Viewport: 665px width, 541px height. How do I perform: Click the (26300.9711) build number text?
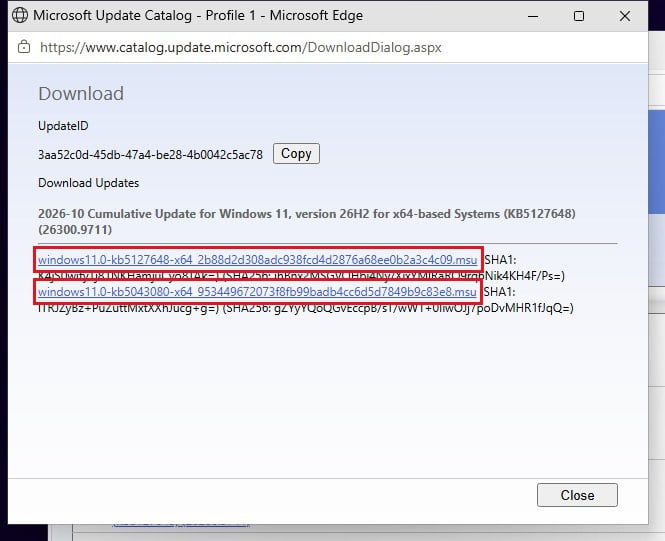point(75,230)
